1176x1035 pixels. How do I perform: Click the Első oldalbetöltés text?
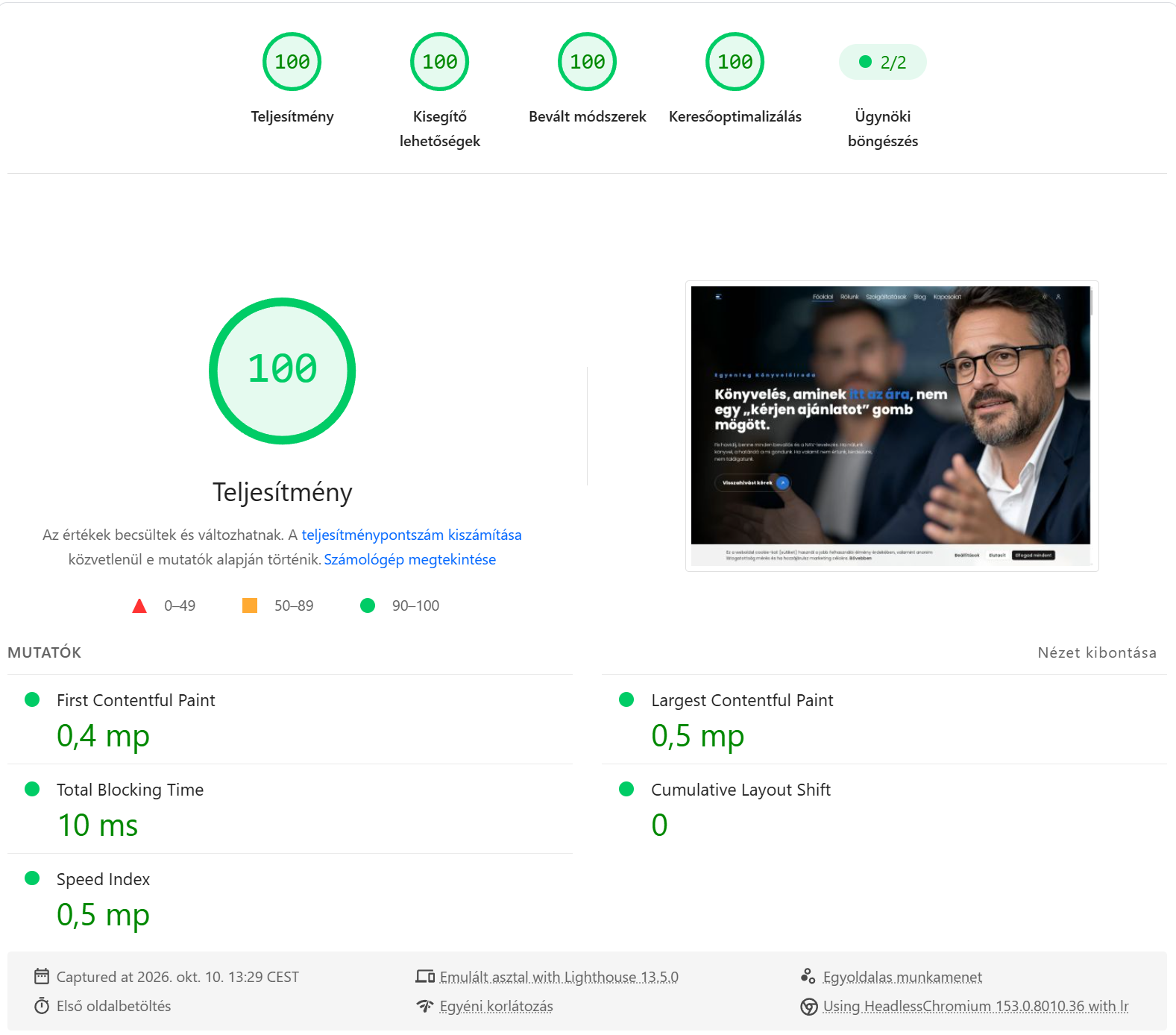[x=113, y=1006]
